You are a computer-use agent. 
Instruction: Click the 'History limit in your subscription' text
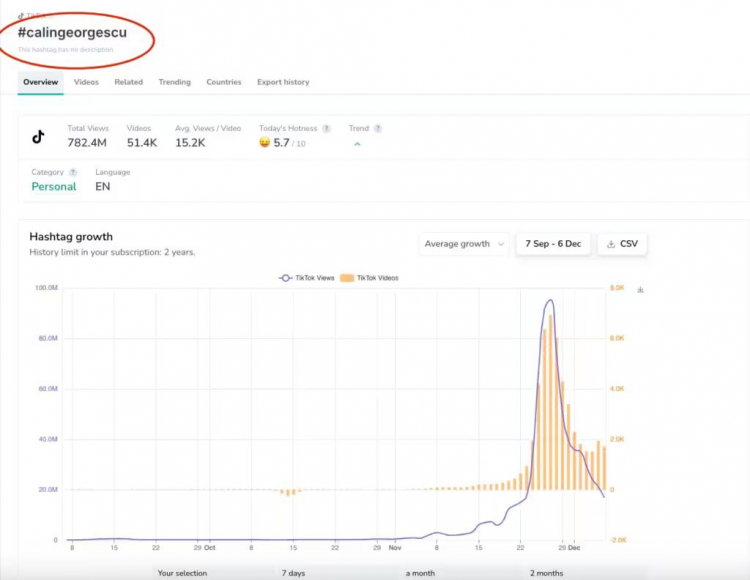pyautogui.click(x=112, y=252)
